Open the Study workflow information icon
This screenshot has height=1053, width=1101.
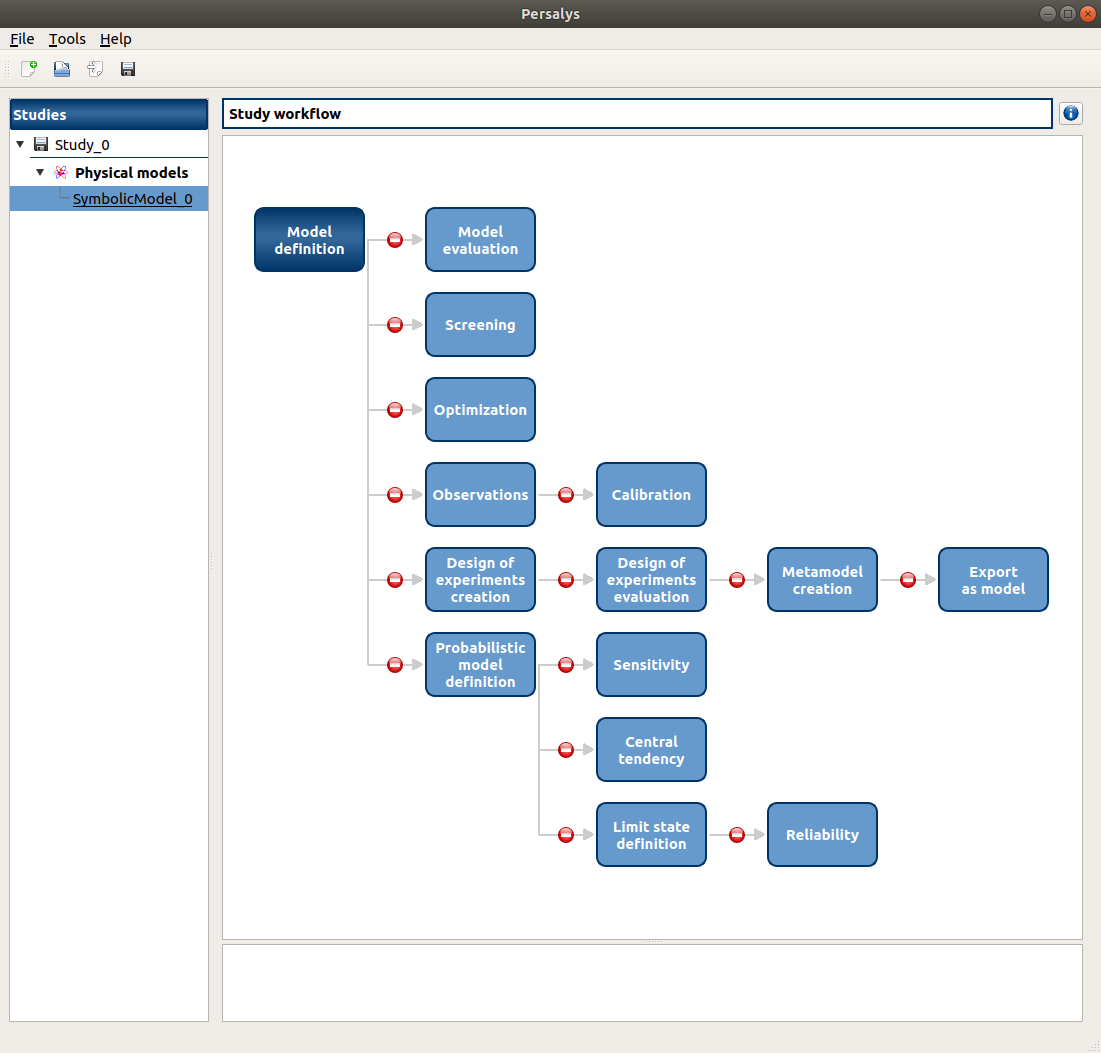click(x=1070, y=113)
